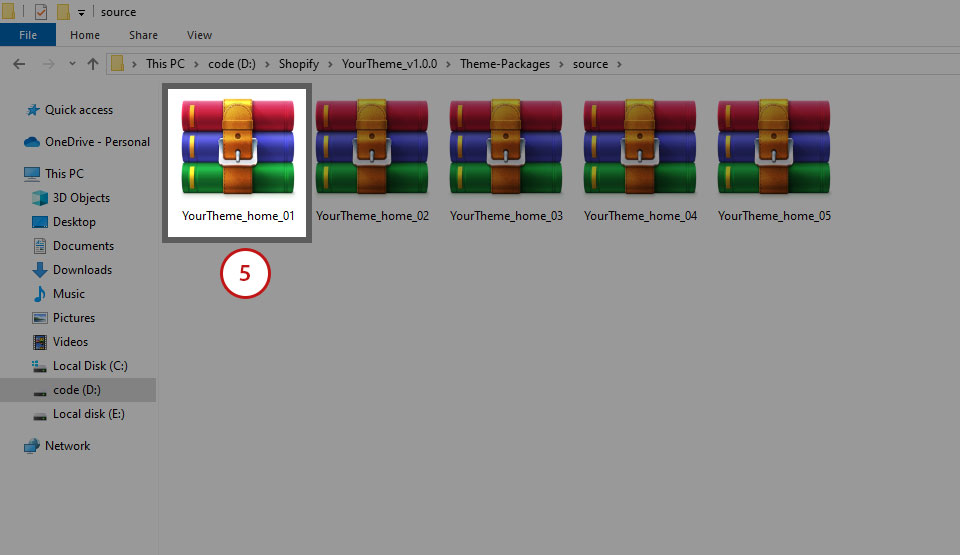960x555 pixels.
Task: Navigate back with the back arrow
Action: tap(18, 64)
